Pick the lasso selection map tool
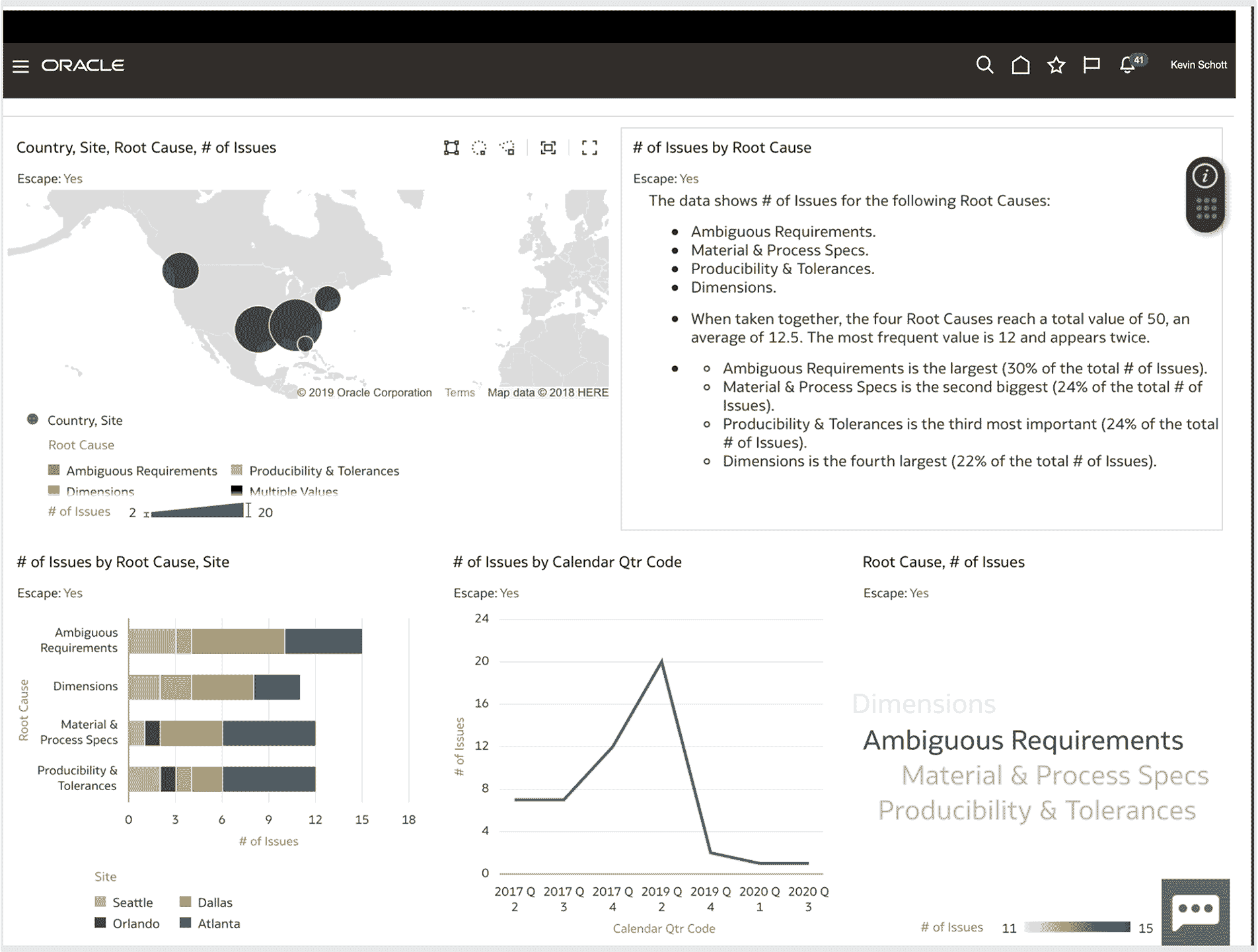Viewport: 1258px width, 952px height. (507, 148)
